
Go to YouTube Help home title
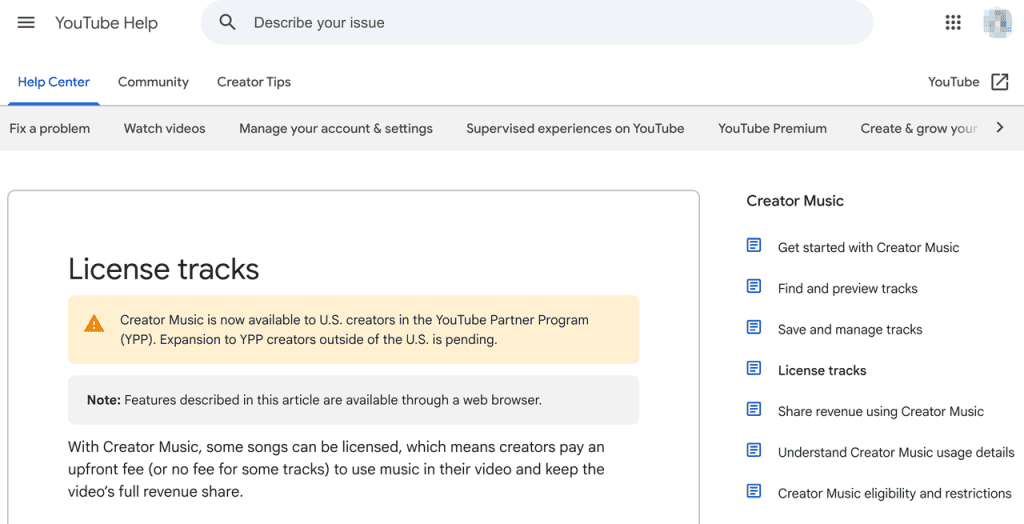106,23
